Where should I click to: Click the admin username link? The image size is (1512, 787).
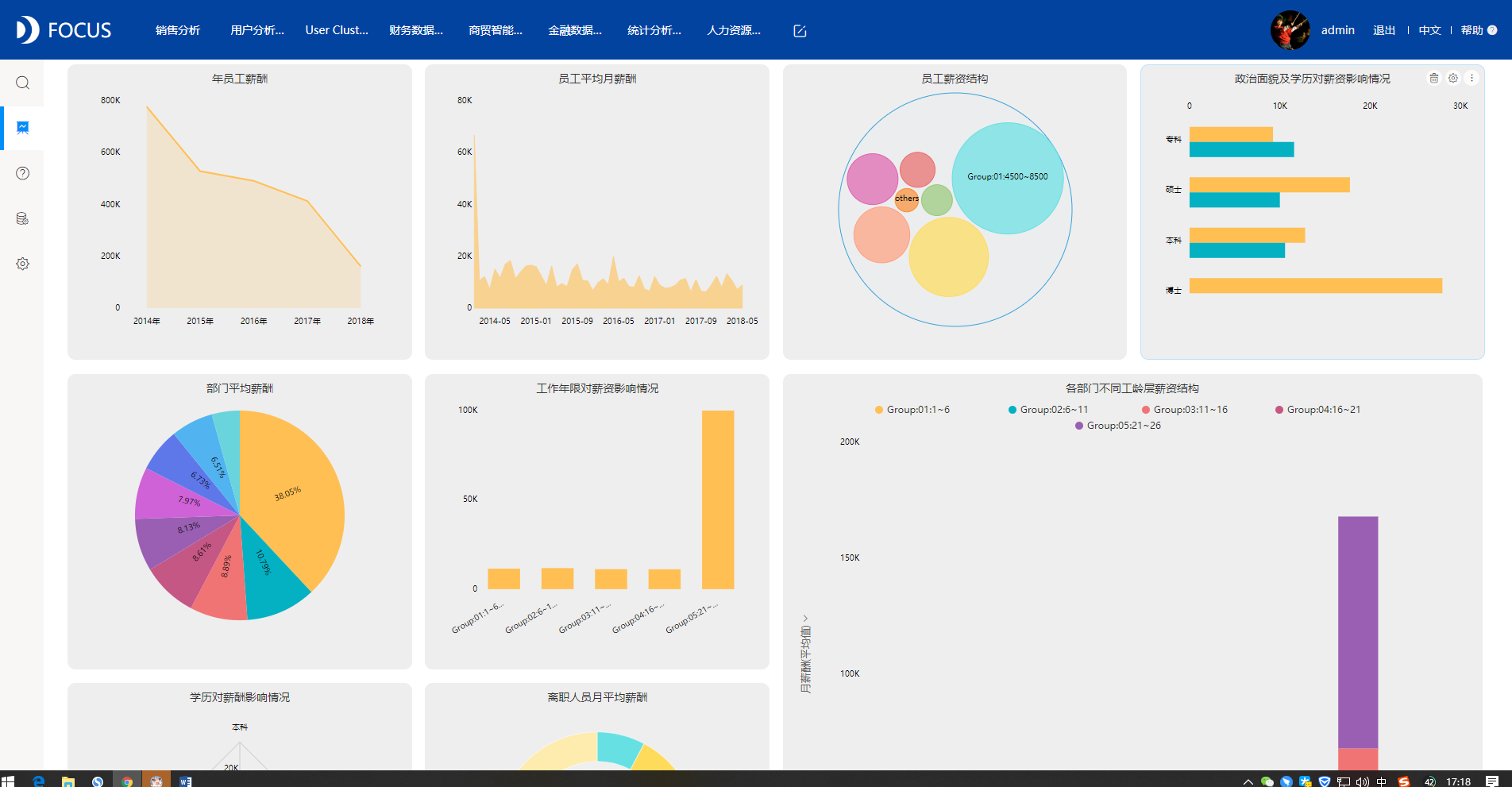(x=1338, y=30)
